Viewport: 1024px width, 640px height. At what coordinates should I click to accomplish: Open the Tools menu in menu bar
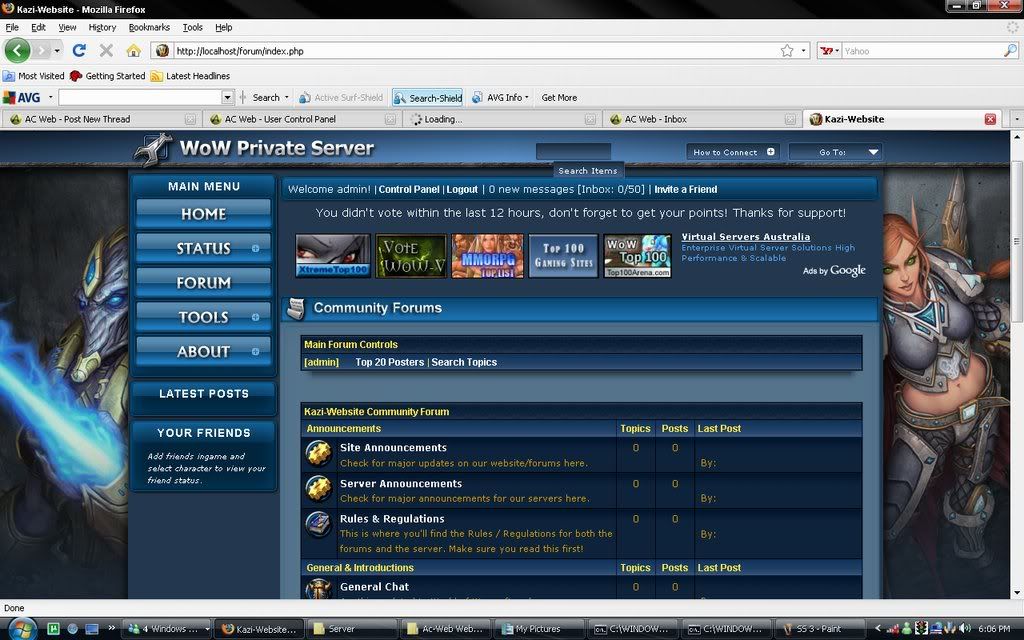pyautogui.click(x=193, y=27)
